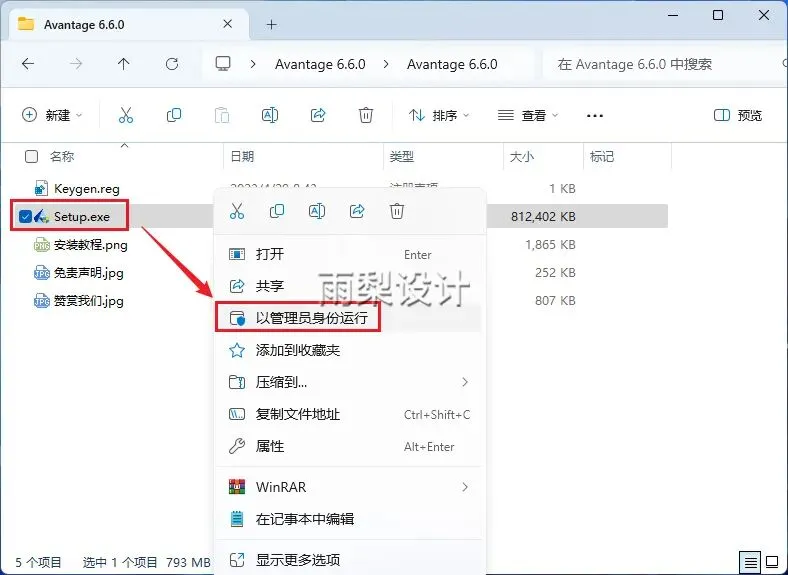The height and width of the screenshot is (575, 788).
Task: Cut using the context menu scissors icon
Action: (x=237, y=211)
